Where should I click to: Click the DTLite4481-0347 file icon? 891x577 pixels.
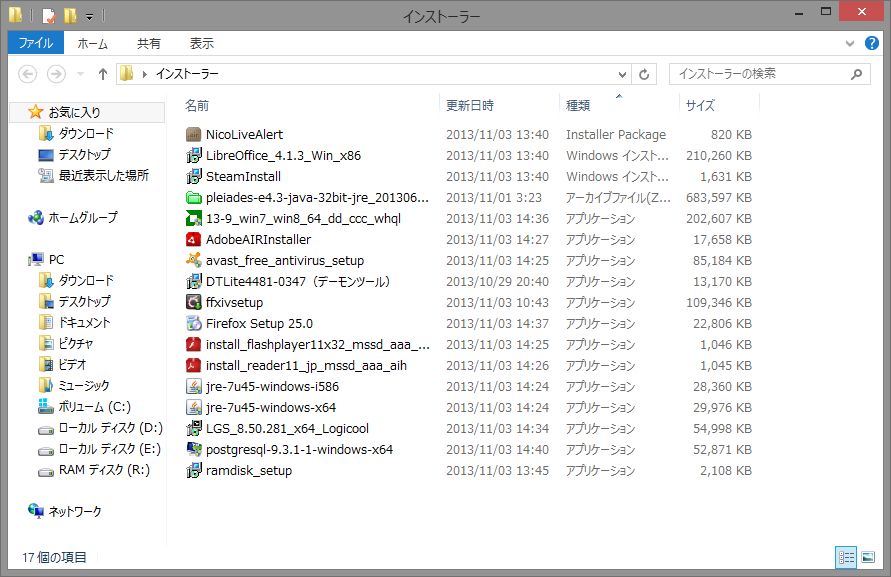click(x=194, y=282)
